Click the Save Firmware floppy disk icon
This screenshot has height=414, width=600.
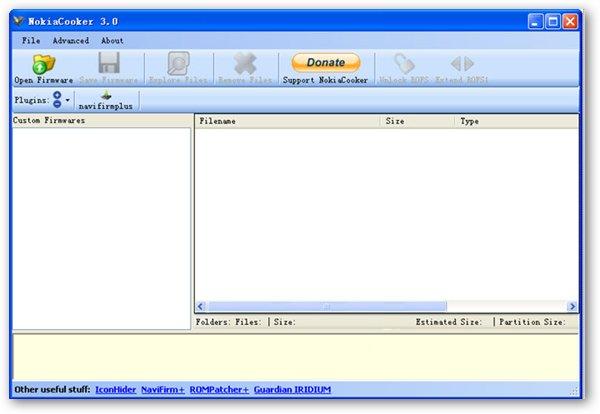tap(109, 63)
